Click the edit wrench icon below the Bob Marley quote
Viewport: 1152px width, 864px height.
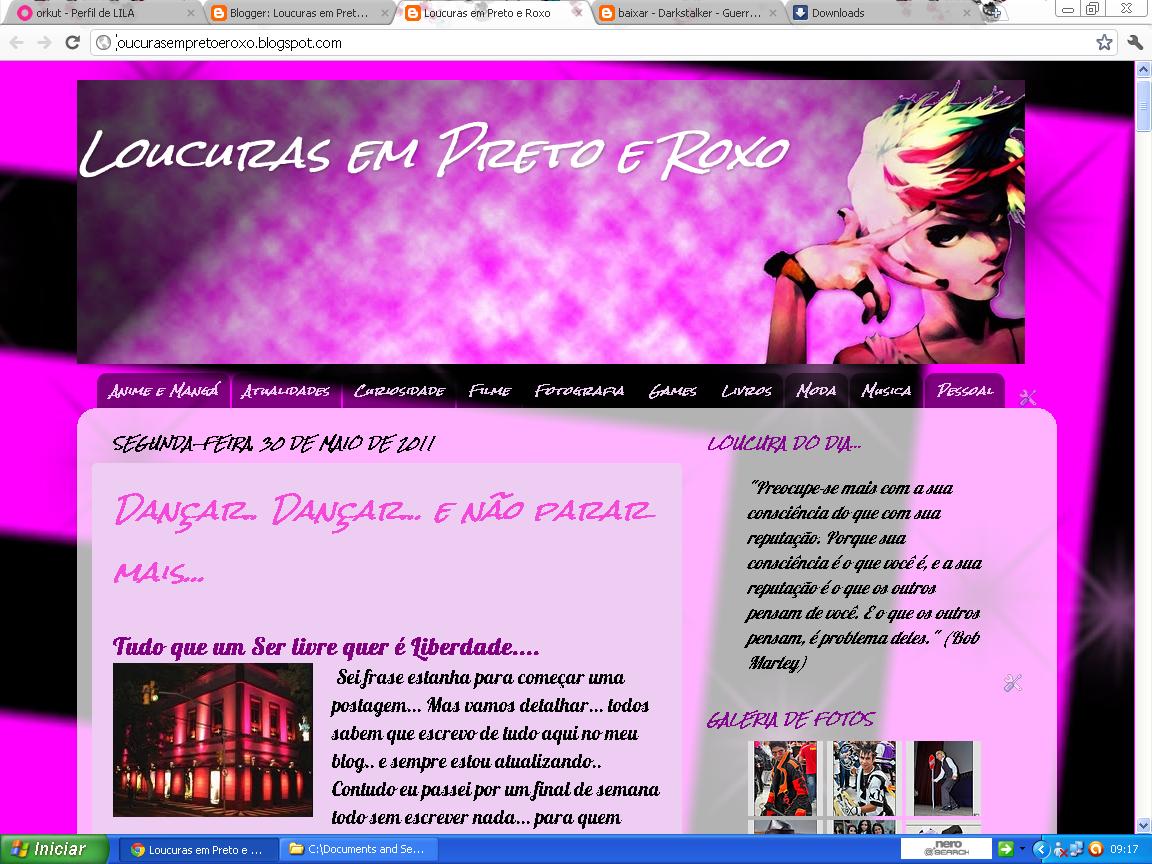coord(1012,683)
